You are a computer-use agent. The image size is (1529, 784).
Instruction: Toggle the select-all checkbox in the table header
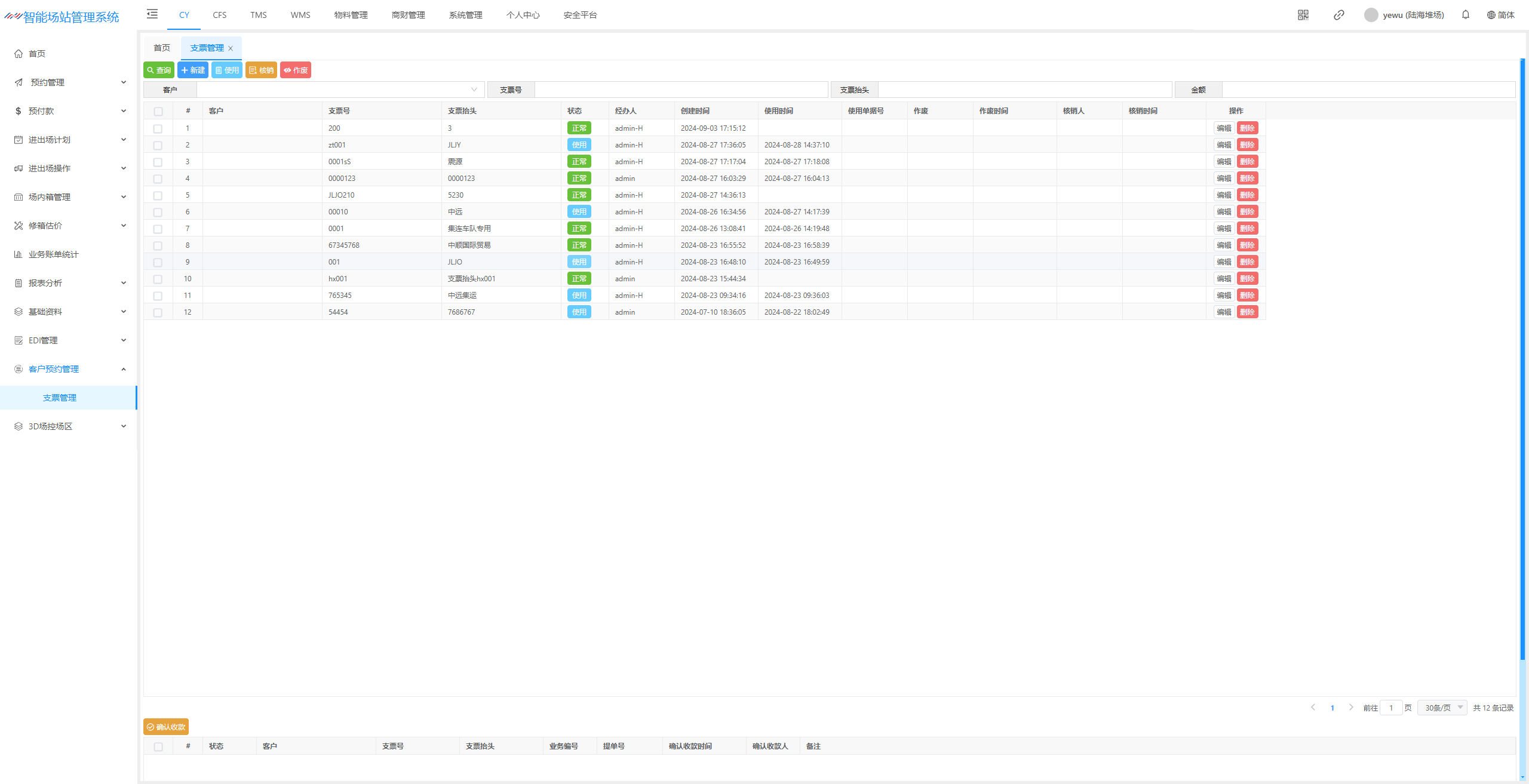pyautogui.click(x=158, y=112)
